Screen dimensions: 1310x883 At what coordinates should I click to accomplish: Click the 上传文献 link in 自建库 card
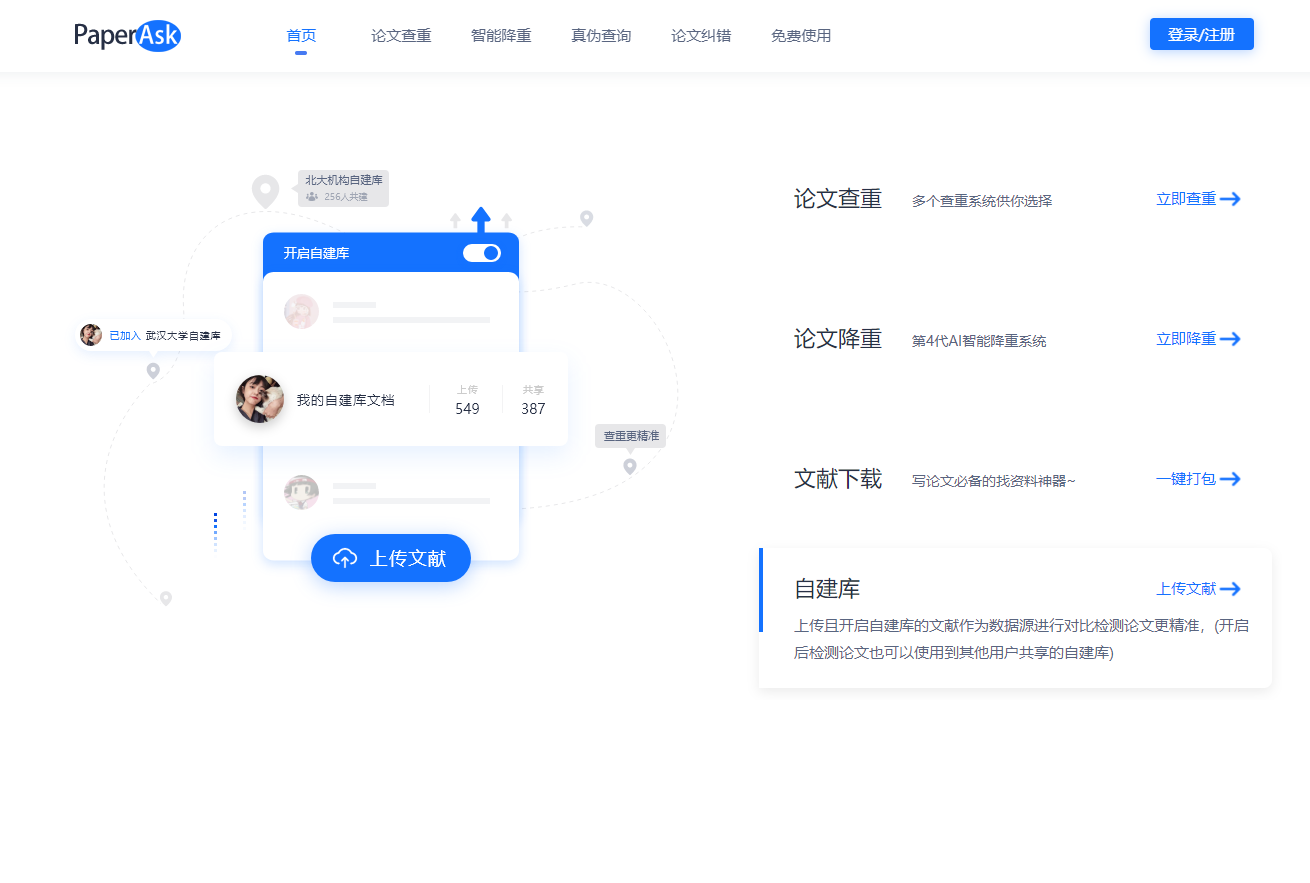tap(1186, 589)
